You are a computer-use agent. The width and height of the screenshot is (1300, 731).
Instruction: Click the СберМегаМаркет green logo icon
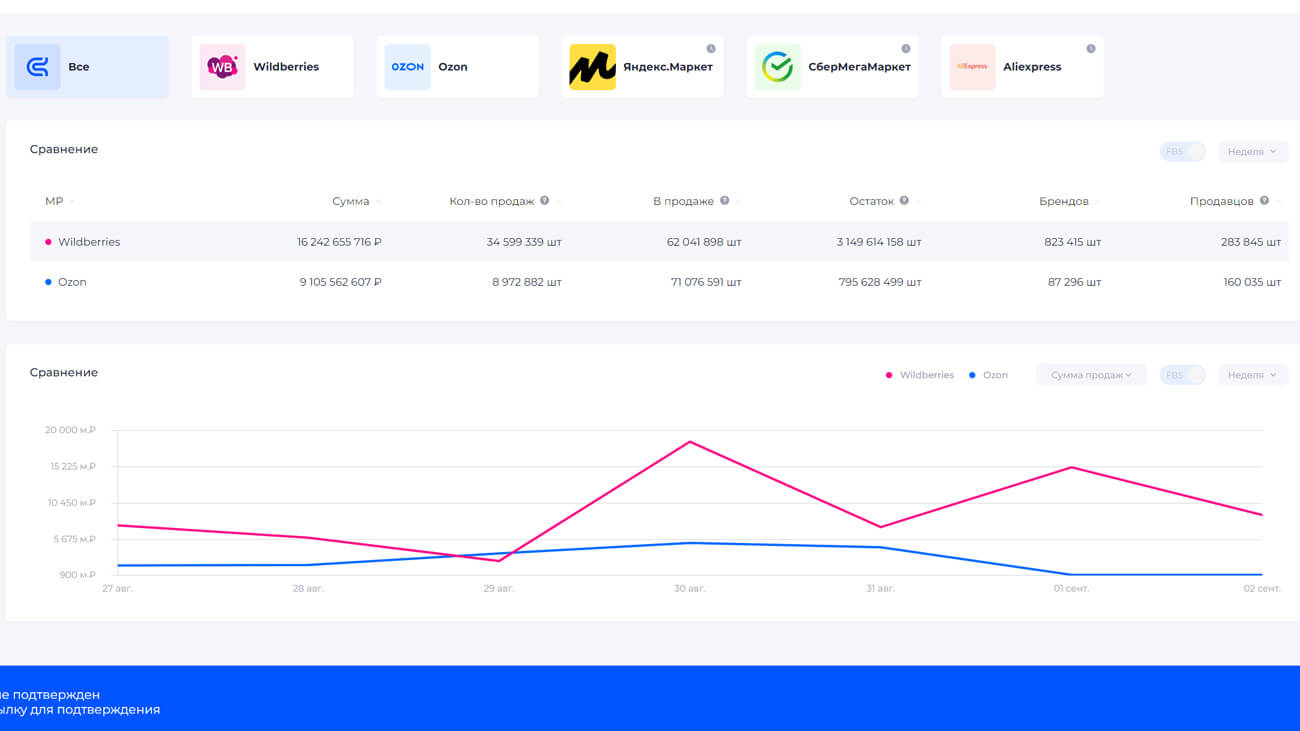tap(777, 67)
